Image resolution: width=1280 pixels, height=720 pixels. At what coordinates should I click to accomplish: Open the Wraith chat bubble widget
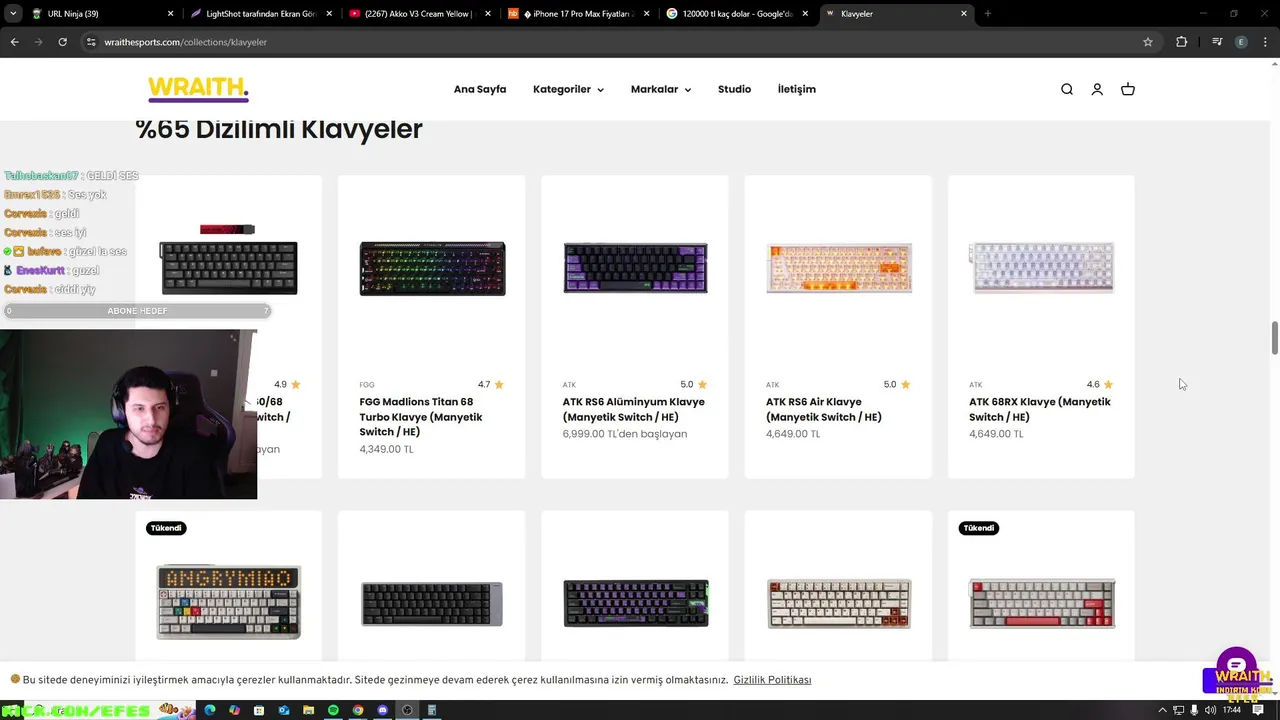pos(1237,665)
